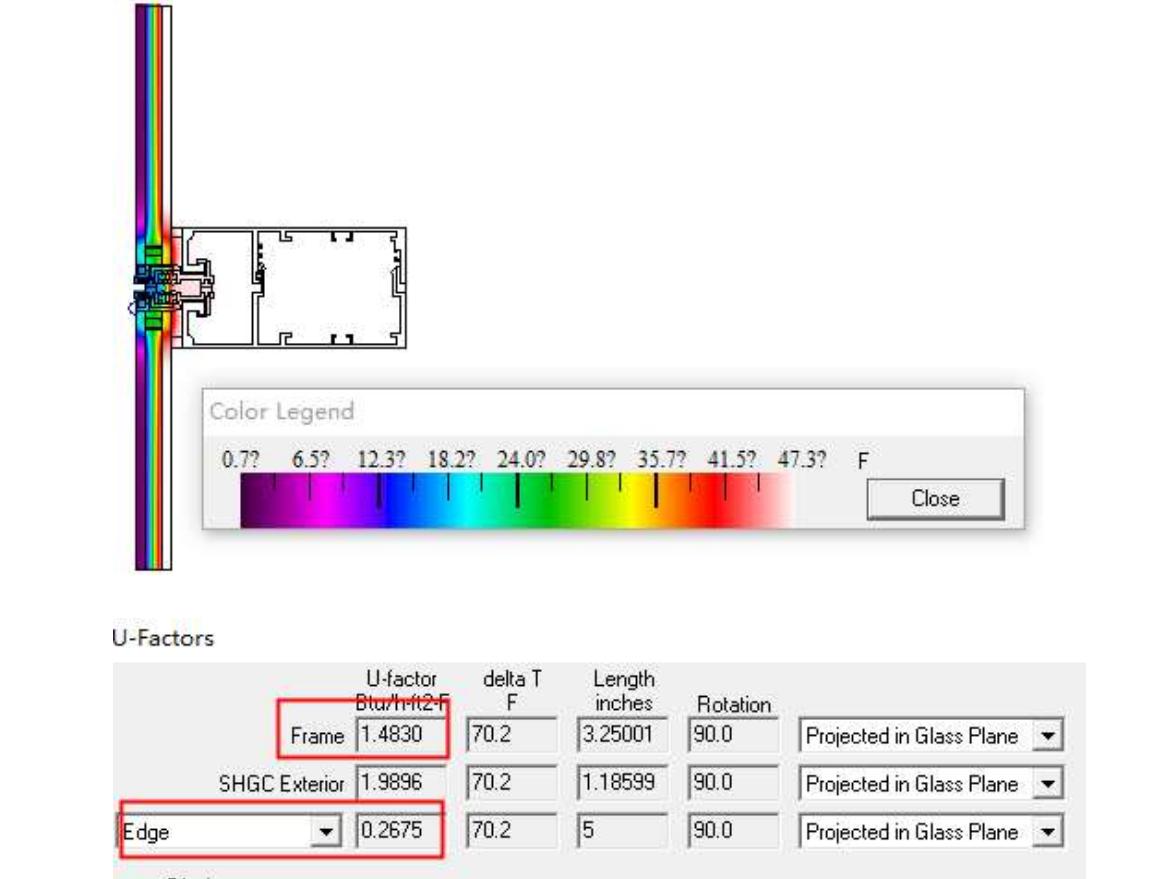
Task: Click the Edge U-factor field showing 0.2675
Action: point(400,832)
